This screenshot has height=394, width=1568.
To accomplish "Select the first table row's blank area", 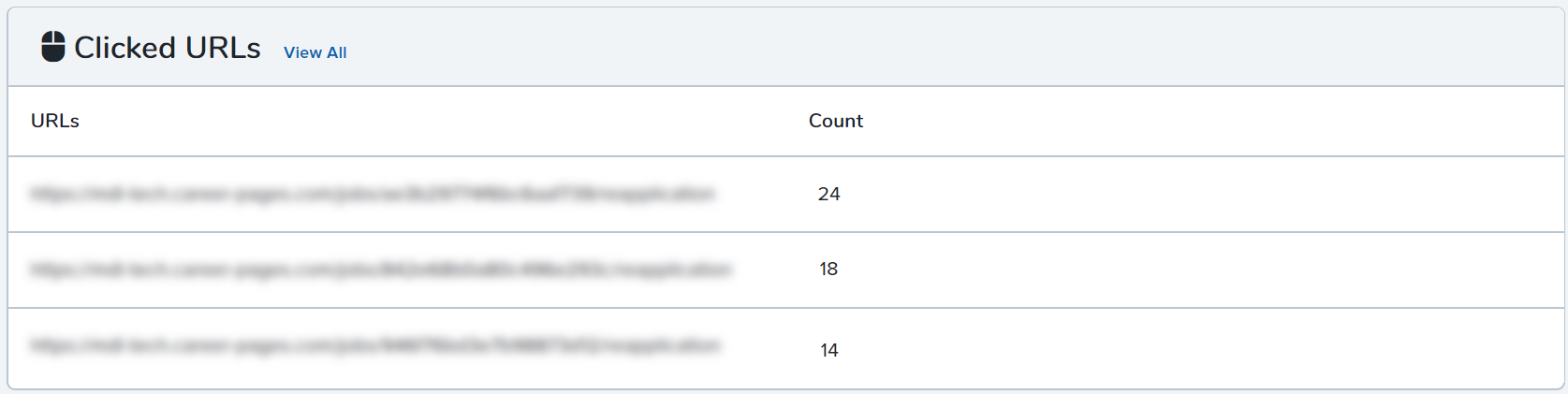I will [1198, 194].
